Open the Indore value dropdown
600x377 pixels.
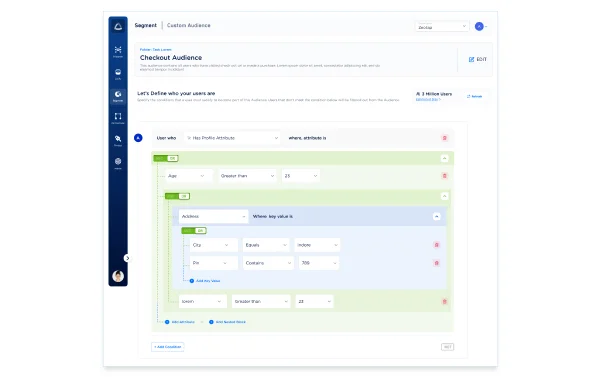[x=317, y=245]
